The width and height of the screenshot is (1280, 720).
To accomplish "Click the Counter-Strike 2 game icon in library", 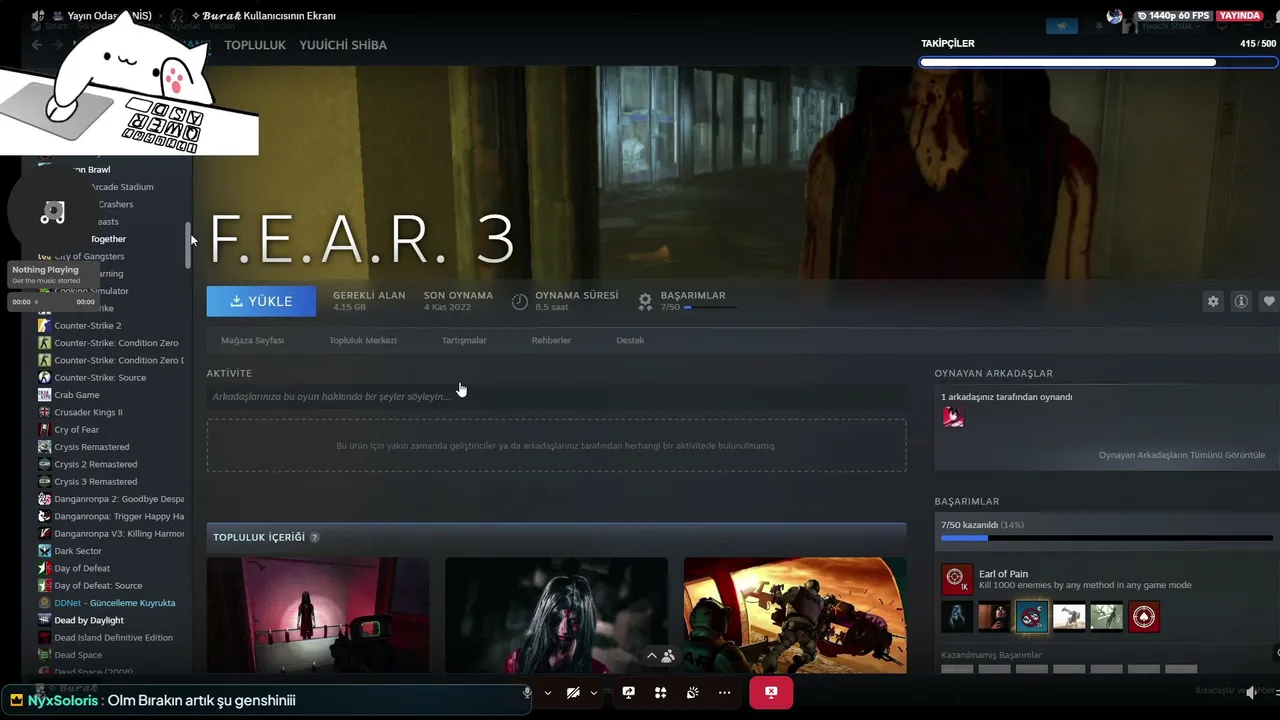I will (x=44, y=325).
